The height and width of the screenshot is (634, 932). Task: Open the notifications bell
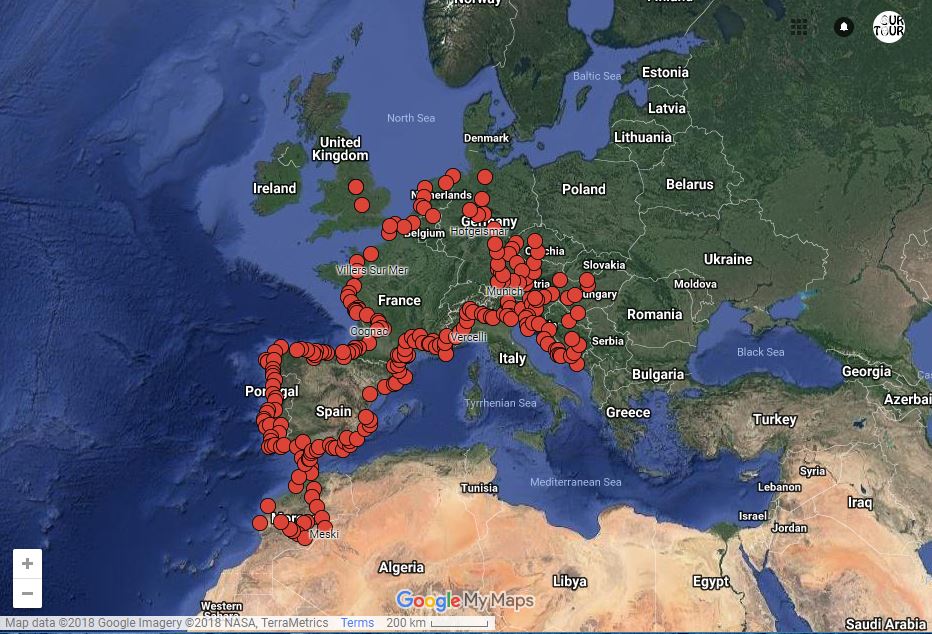click(x=843, y=27)
